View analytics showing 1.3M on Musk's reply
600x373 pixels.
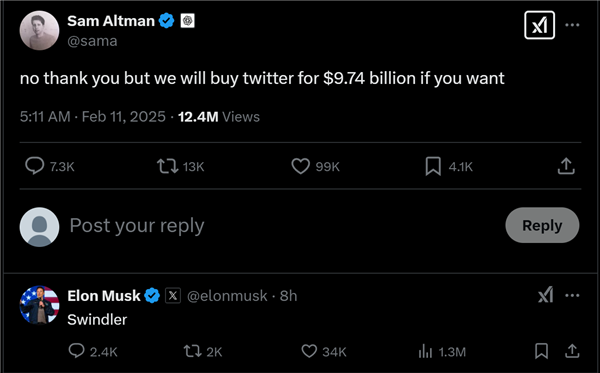click(x=425, y=351)
